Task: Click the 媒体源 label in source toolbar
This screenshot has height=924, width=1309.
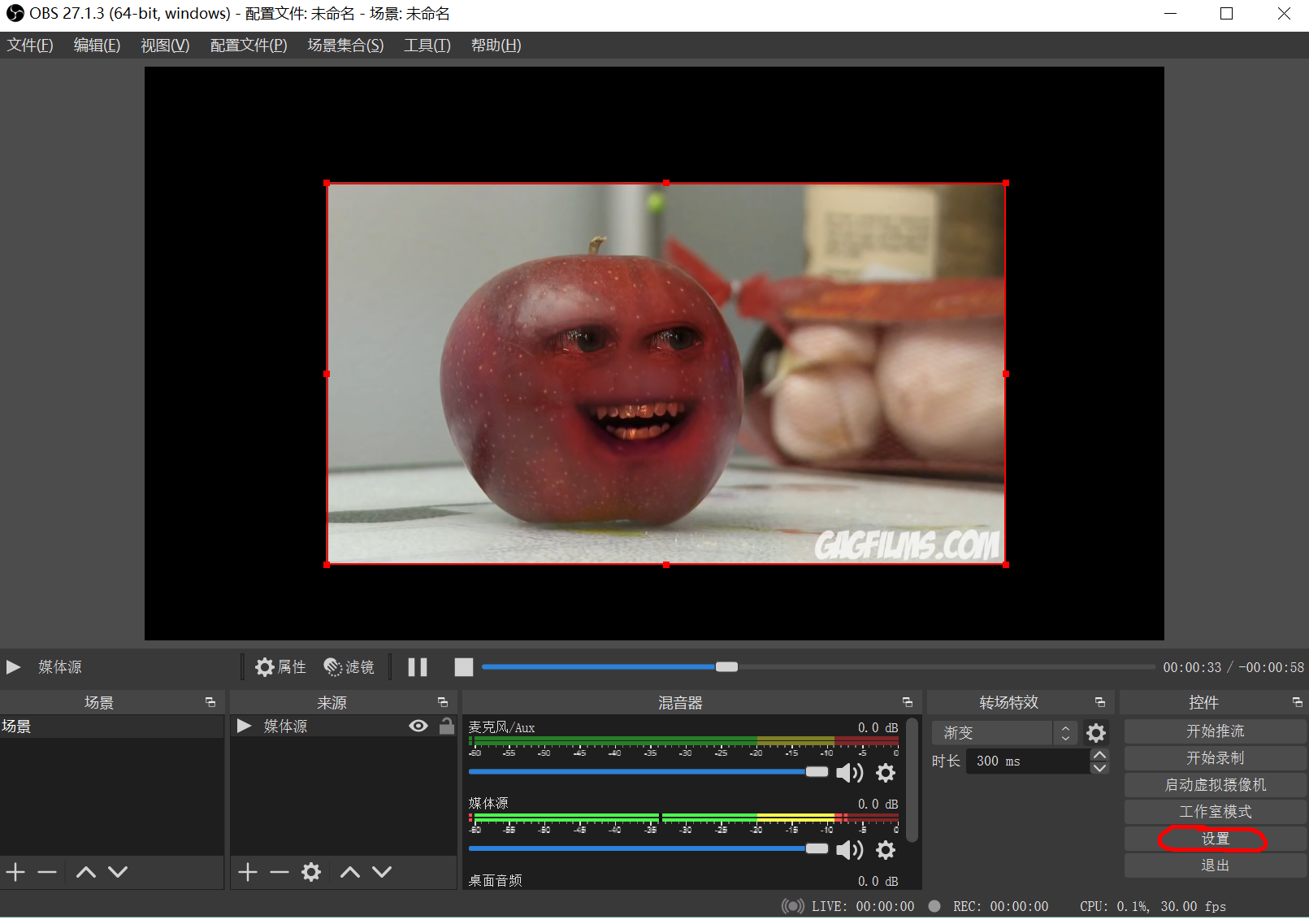Action: (60, 667)
